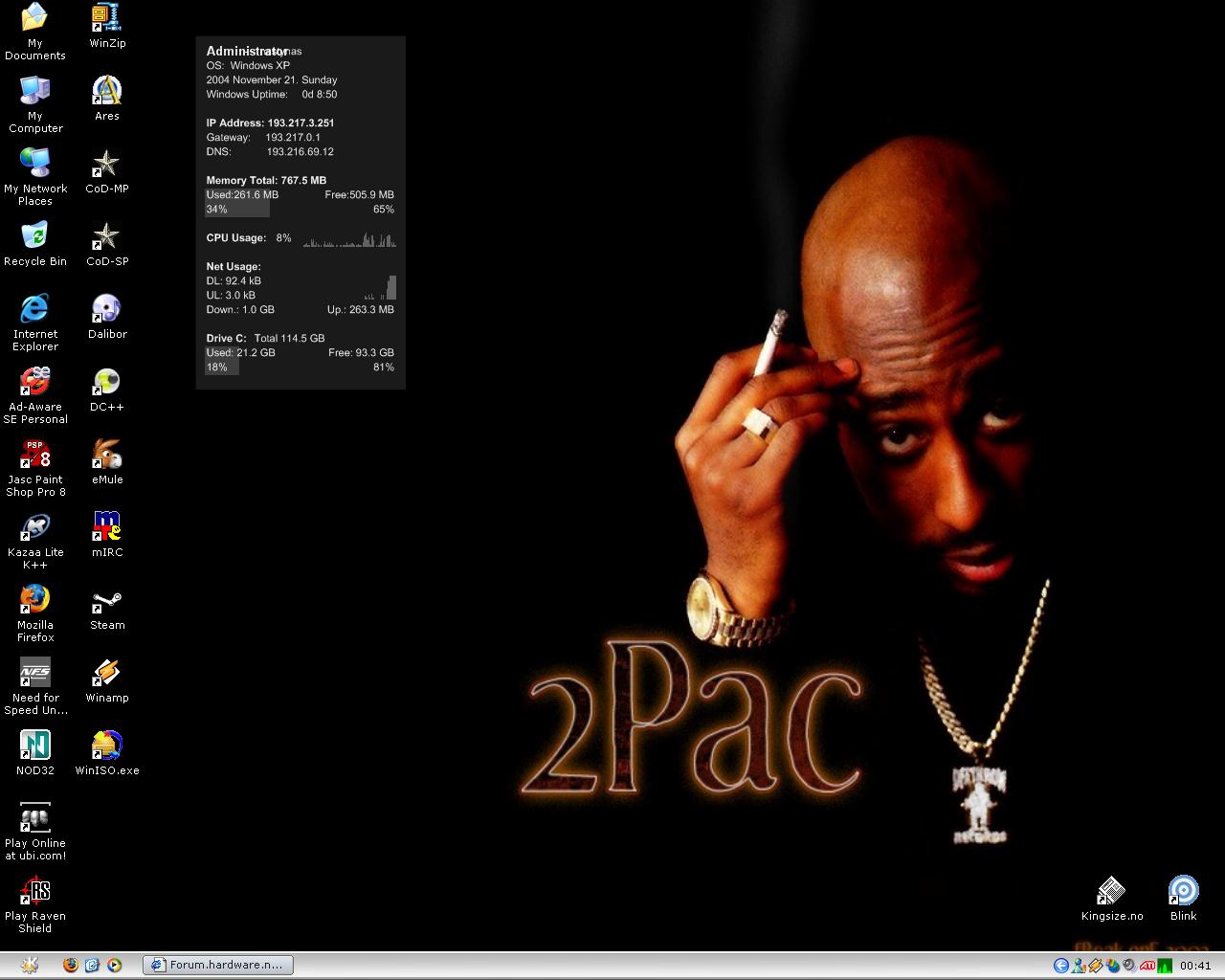The image size is (1225, 980).
Task: Launch the CoD-MP game shortcut
Action: pyautogui.click(x=107, y=170)
